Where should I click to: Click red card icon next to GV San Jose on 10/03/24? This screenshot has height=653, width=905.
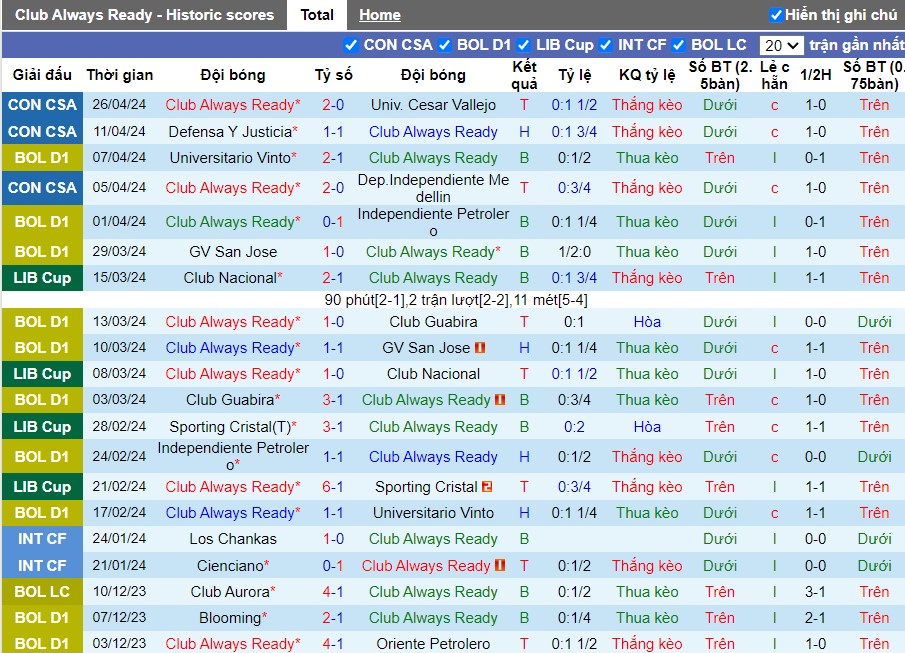click(480, 348)
